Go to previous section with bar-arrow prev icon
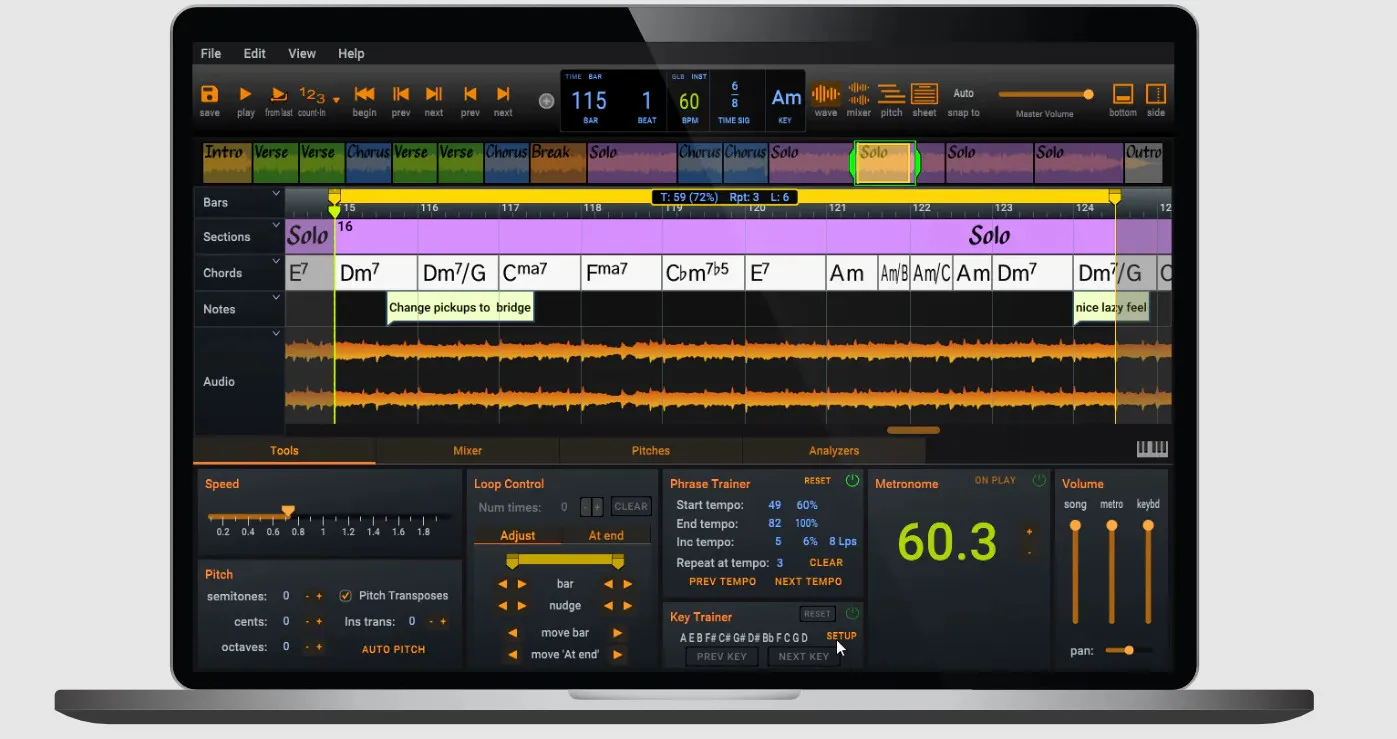1397x739 pixels. click(401, 94)
